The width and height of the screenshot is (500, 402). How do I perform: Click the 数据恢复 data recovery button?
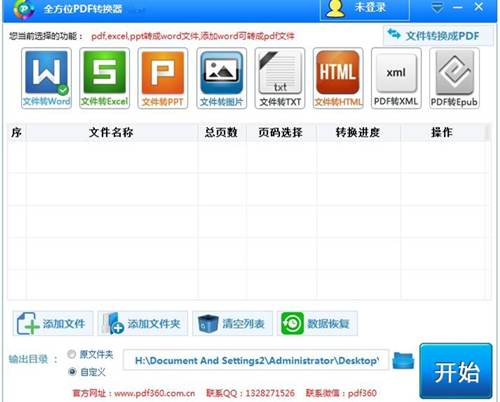point(317,323)
